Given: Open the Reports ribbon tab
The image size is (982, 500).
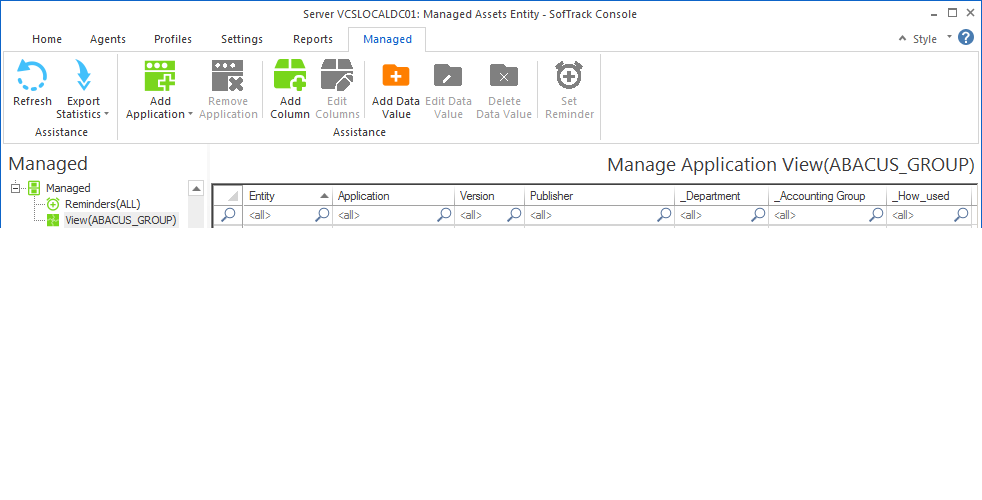Looking at the screenshot, I should point(313,39).
